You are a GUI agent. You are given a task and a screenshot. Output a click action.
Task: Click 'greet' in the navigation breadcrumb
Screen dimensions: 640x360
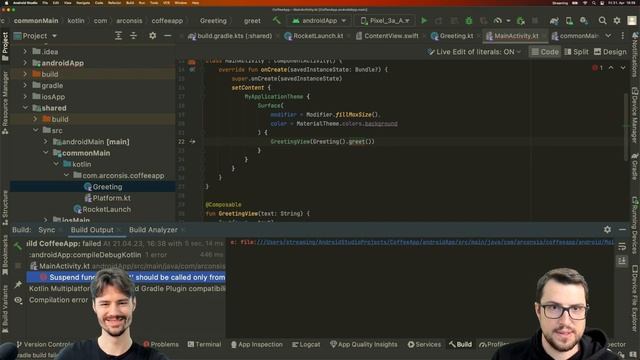click(252, 20)
